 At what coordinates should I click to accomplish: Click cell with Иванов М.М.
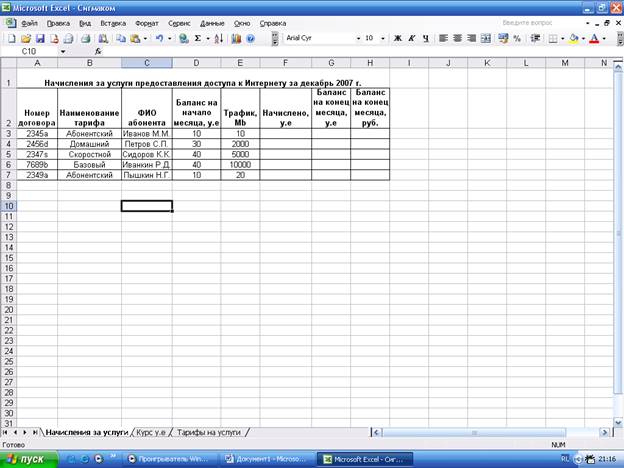click(x=147, y=134)
